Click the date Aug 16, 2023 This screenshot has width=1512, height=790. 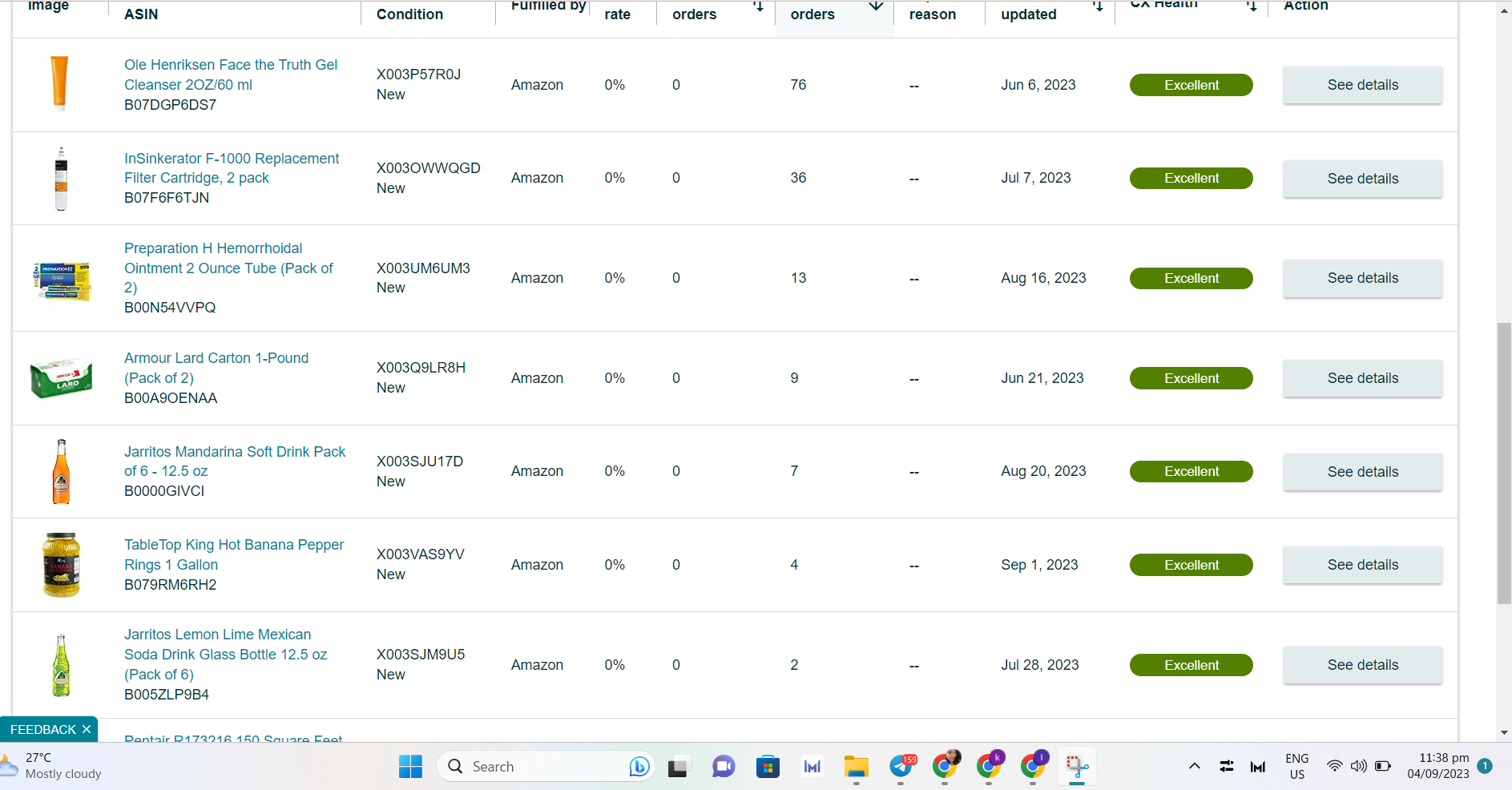tap(1043, 278)
